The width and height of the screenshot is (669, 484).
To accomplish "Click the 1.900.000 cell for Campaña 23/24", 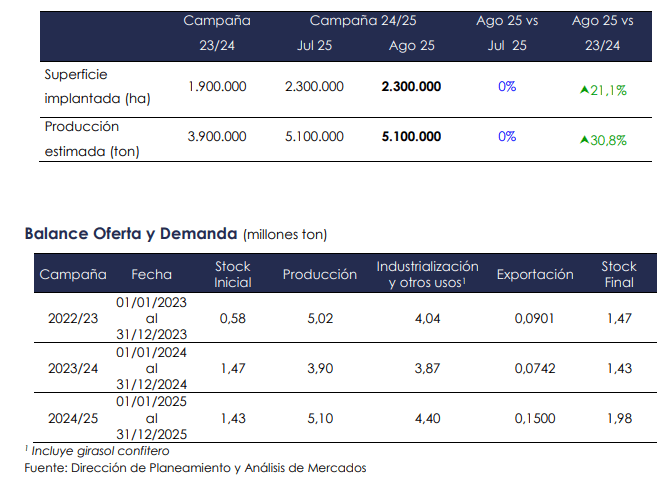I will coord(217,87).
